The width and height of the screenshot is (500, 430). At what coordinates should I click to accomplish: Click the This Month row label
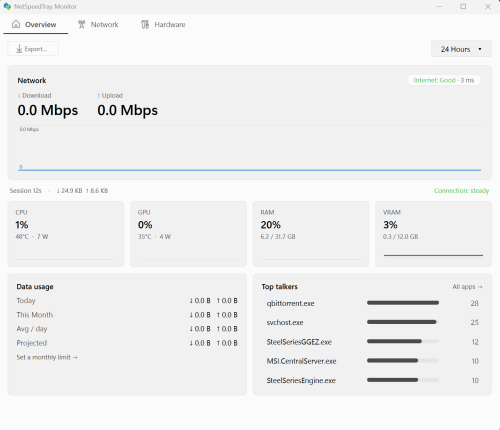tap(35, 315)
